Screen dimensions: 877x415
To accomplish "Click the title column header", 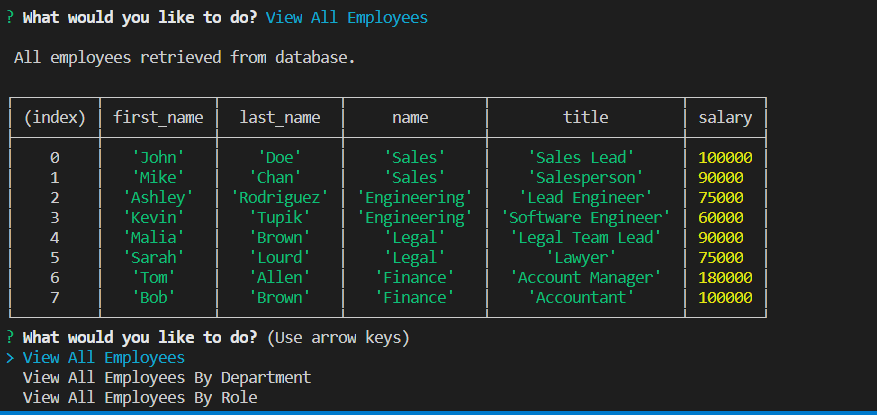I will (586, 117).
